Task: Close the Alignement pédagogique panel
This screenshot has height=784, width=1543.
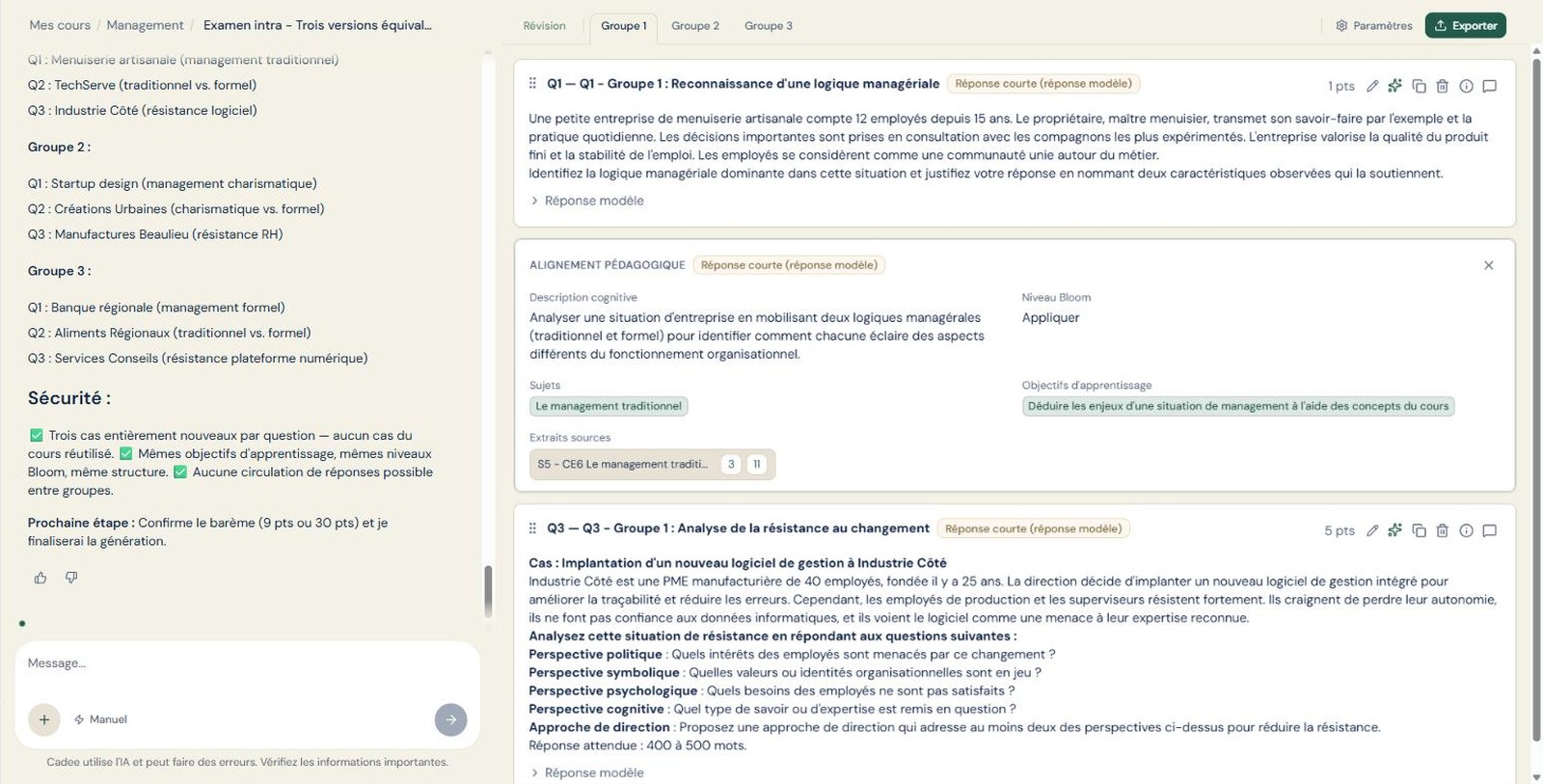Action: click(1489, 265)
